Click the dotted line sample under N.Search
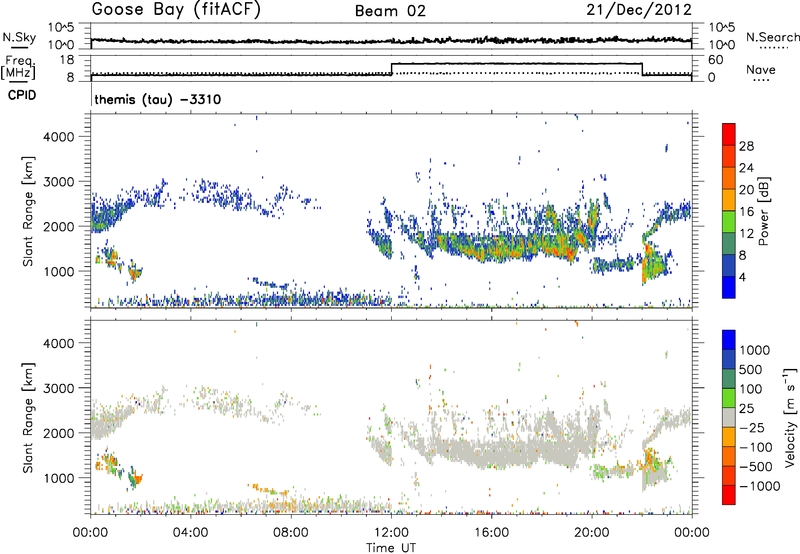 pyautogui.click(x=773, y=48)
